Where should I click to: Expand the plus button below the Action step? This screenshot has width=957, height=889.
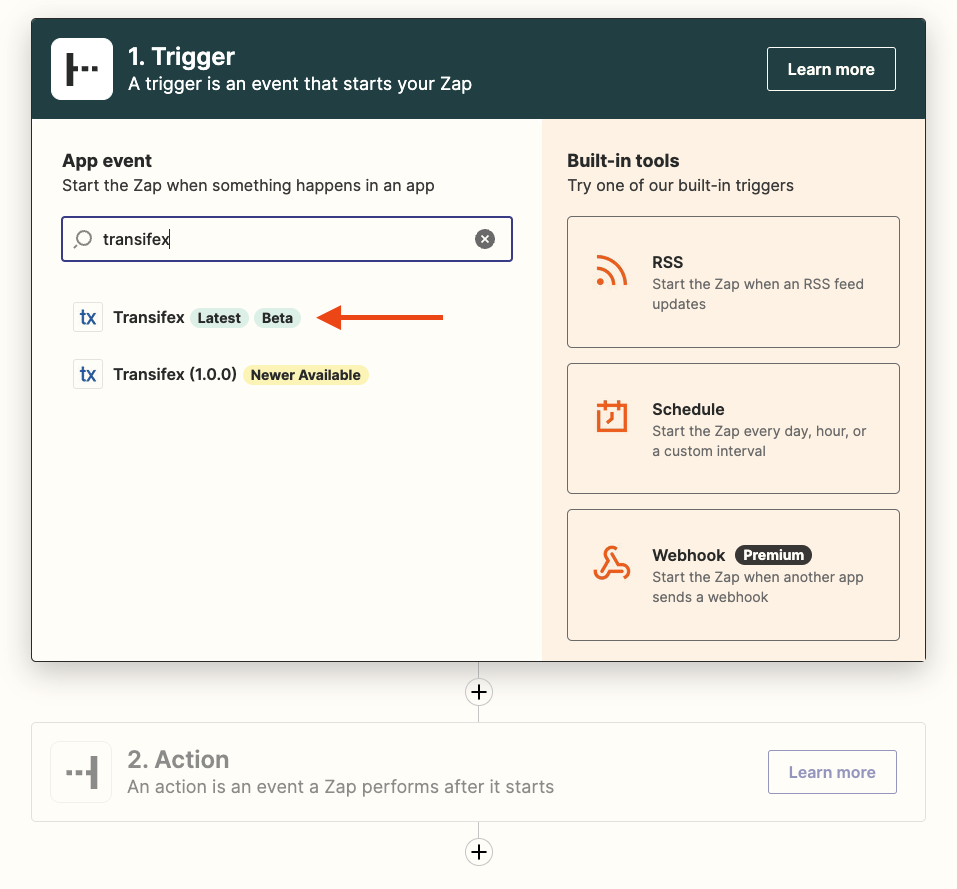(478, 851)
